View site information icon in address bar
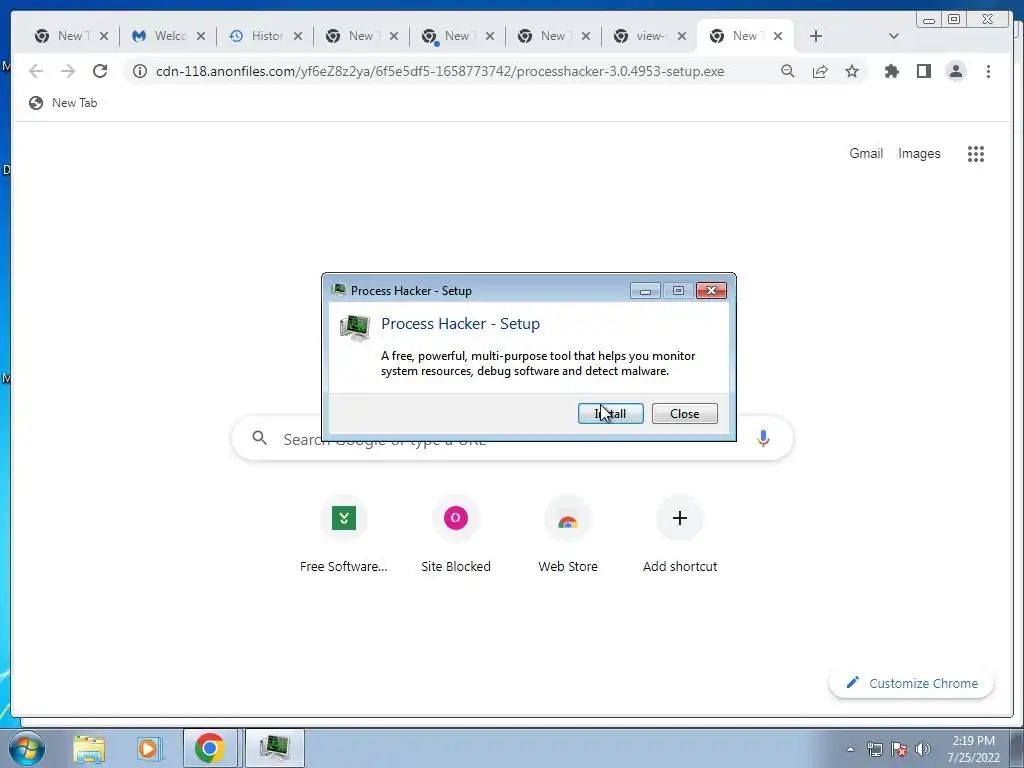This screenshot has height=768, width=1024. (140, 71)
